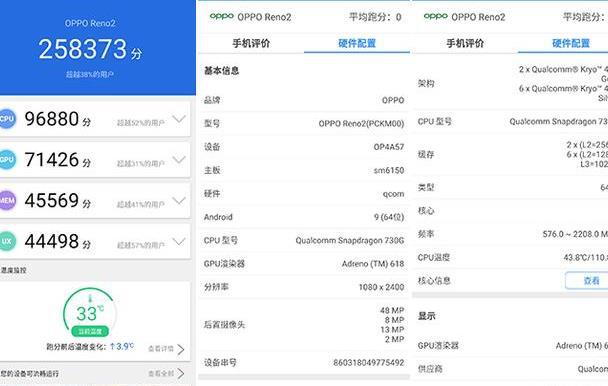Viewport: 608px width, 386px height.
Task: Open 查看全部 link at bottom left
Action: [166, 374]
